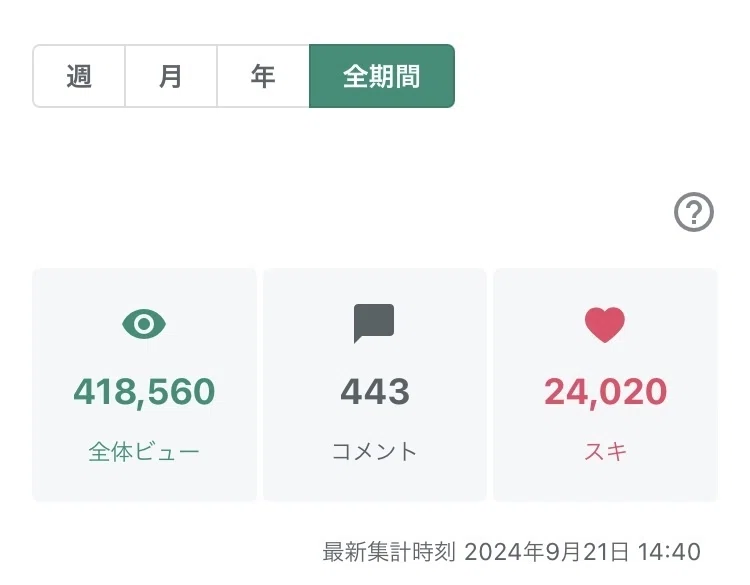Click the 418,560 view count

(144, 392)
